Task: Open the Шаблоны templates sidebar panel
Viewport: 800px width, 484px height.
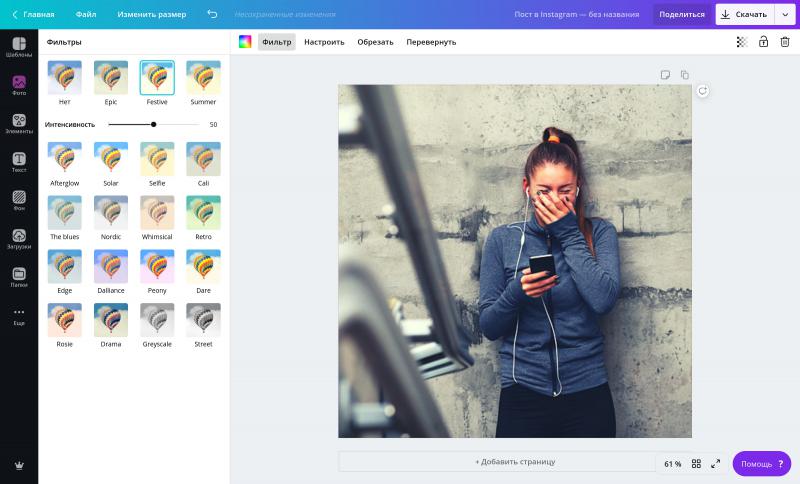Action: click(x=19, y=47)
